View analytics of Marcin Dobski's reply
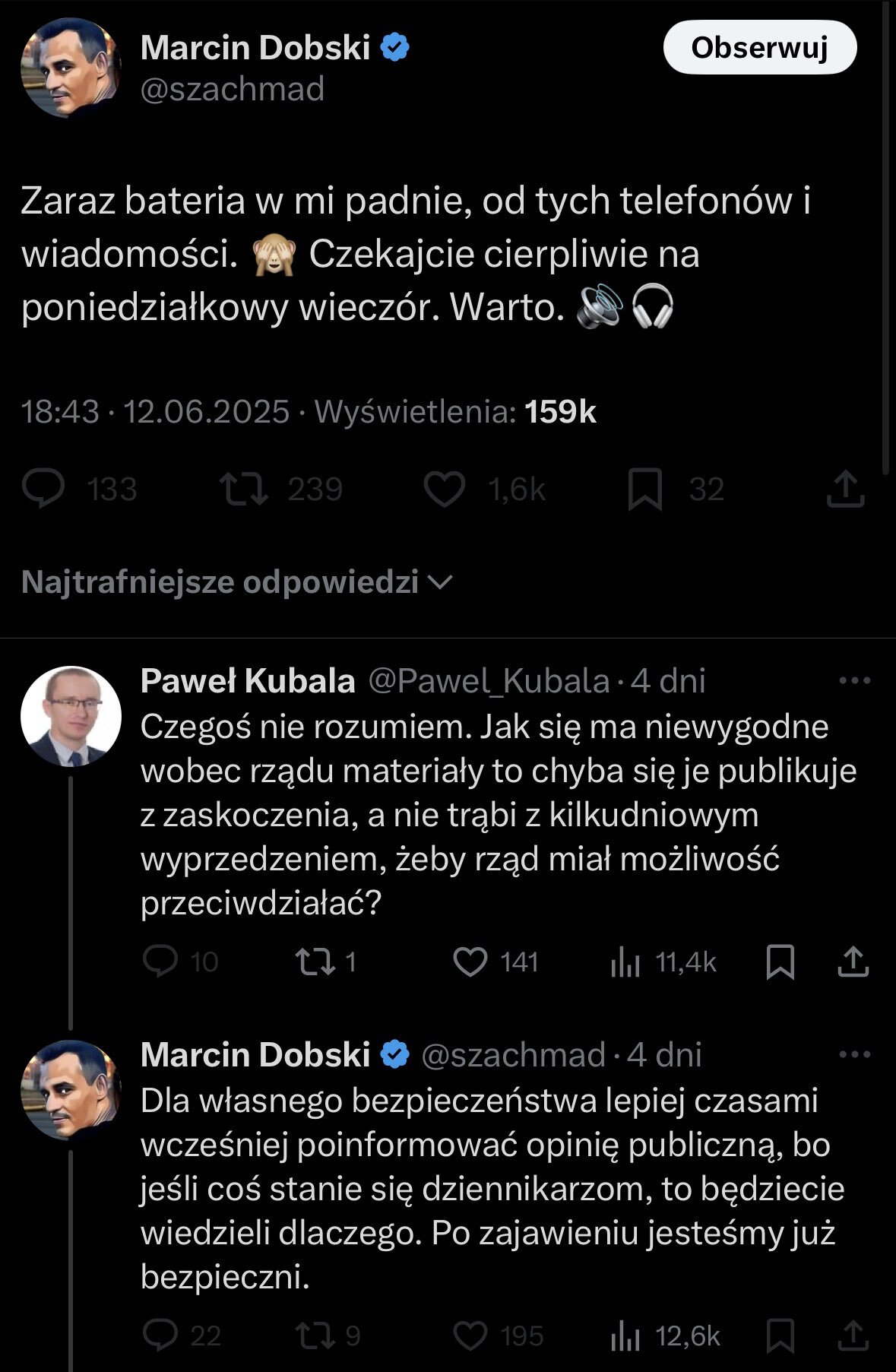 pyautogui.click(x=625, y=1337)
